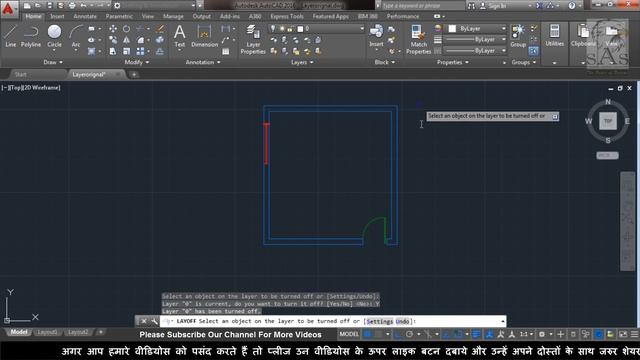Viewport: 640px width, 360px height.
Task: Click the Copy tool in Modify panel
Action: pos(113,40)
